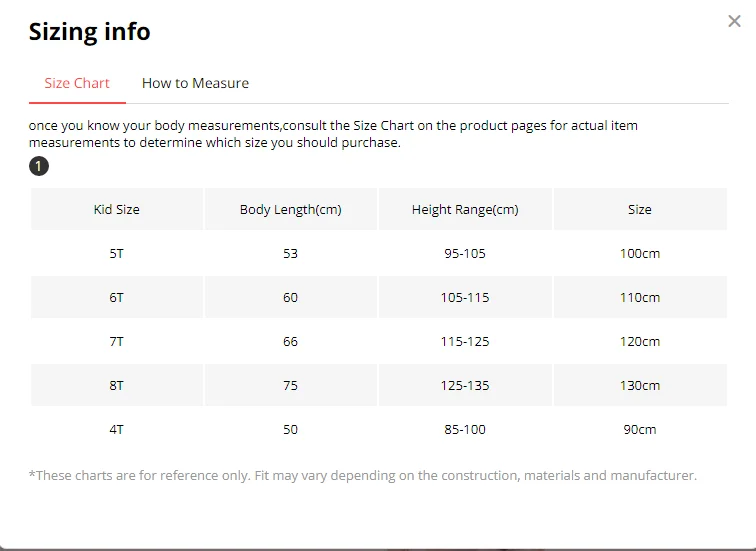Click the body length value 75
Viewport: 756px width, 551px height.
point(290,385)
